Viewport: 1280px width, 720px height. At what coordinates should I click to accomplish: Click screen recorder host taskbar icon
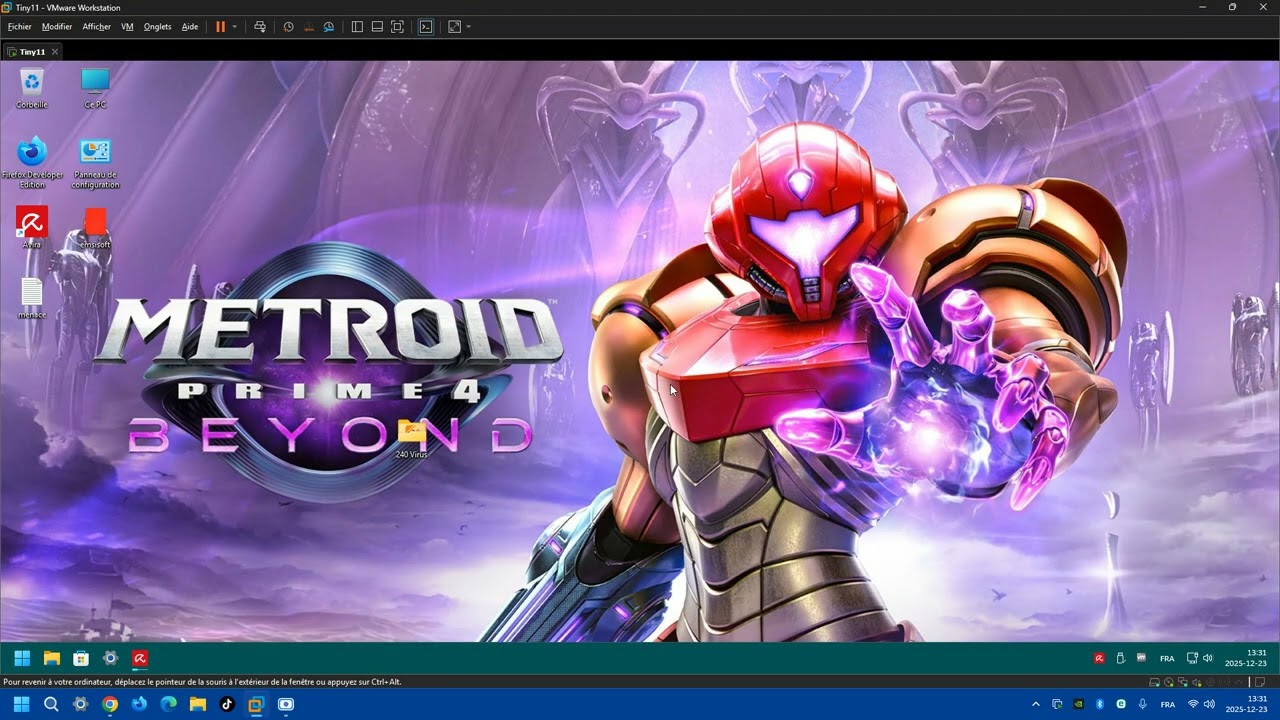(286, 704)
